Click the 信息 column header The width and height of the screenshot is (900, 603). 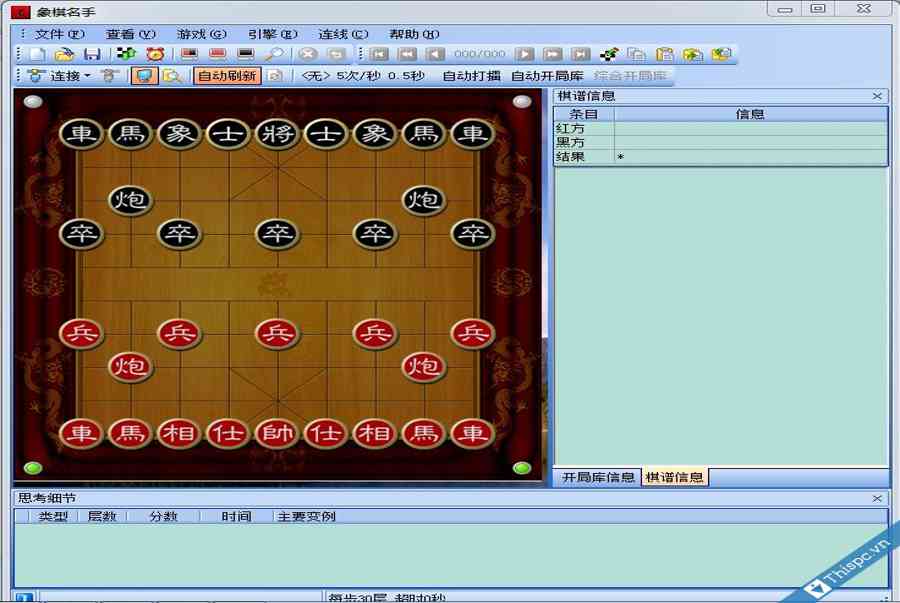pyautogui.click(x=750, y=114)
